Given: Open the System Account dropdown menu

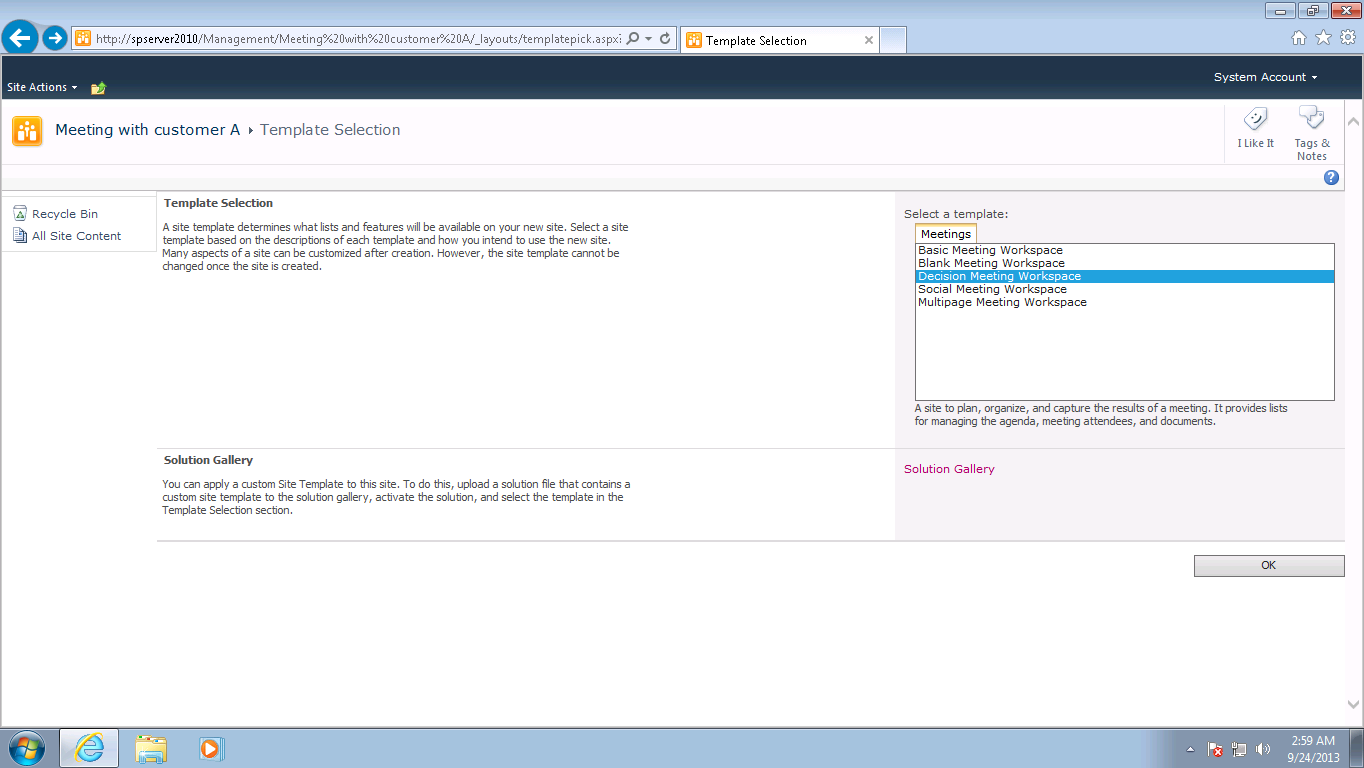Looking at the screenshot, I should click(1264, 76).
